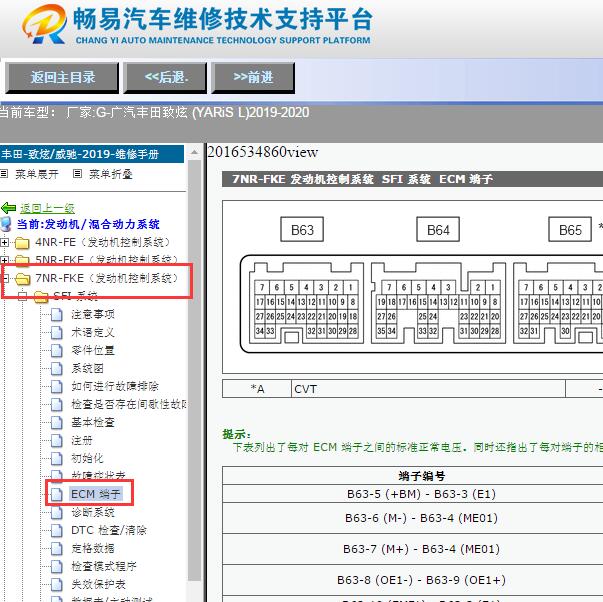Open the 初始化 page
The height and width of the screenshot is (602, 603).
tap(87, 458)
